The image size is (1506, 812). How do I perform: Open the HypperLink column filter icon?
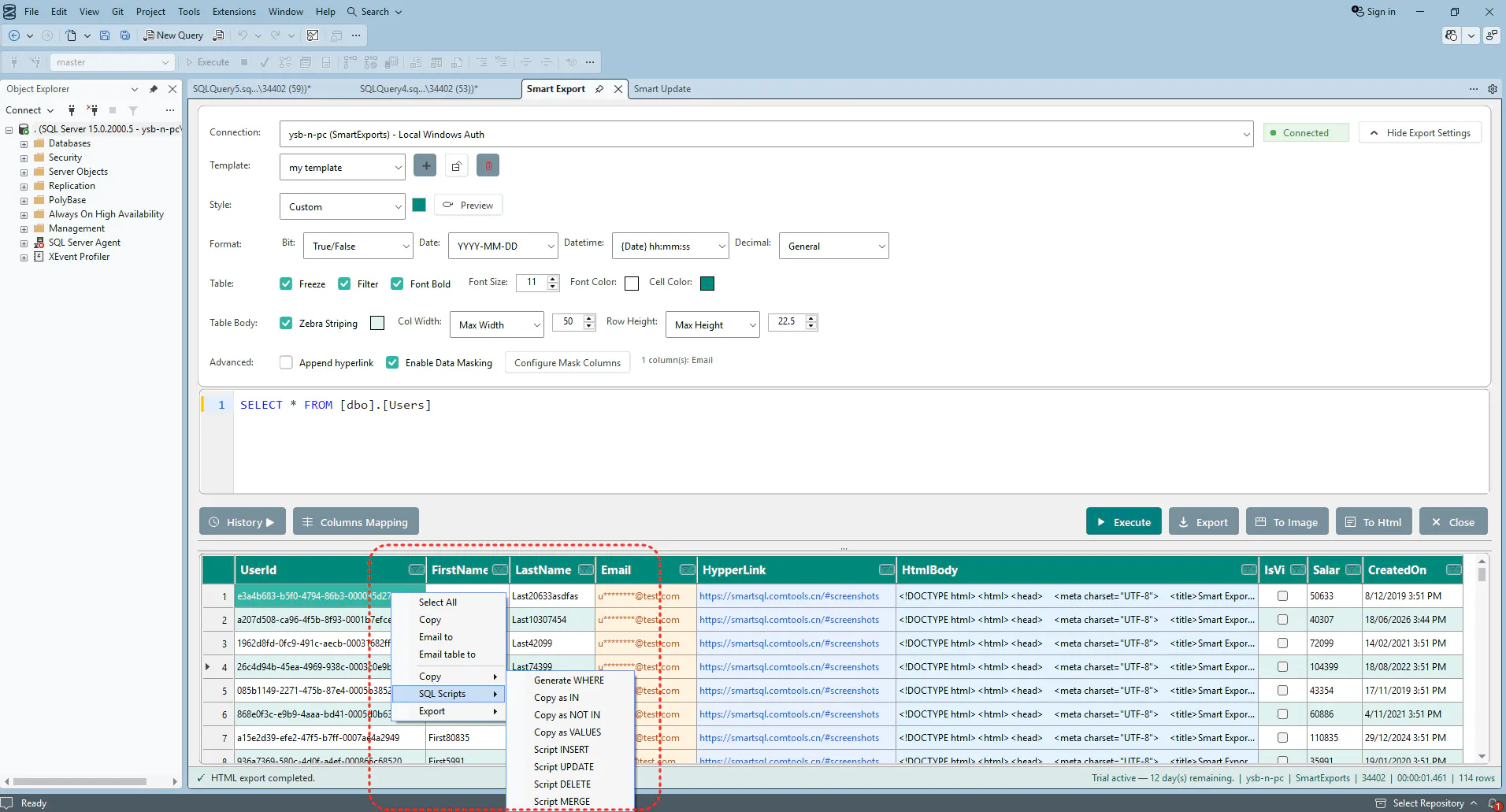pyautogui.click(x=887, y=569)
